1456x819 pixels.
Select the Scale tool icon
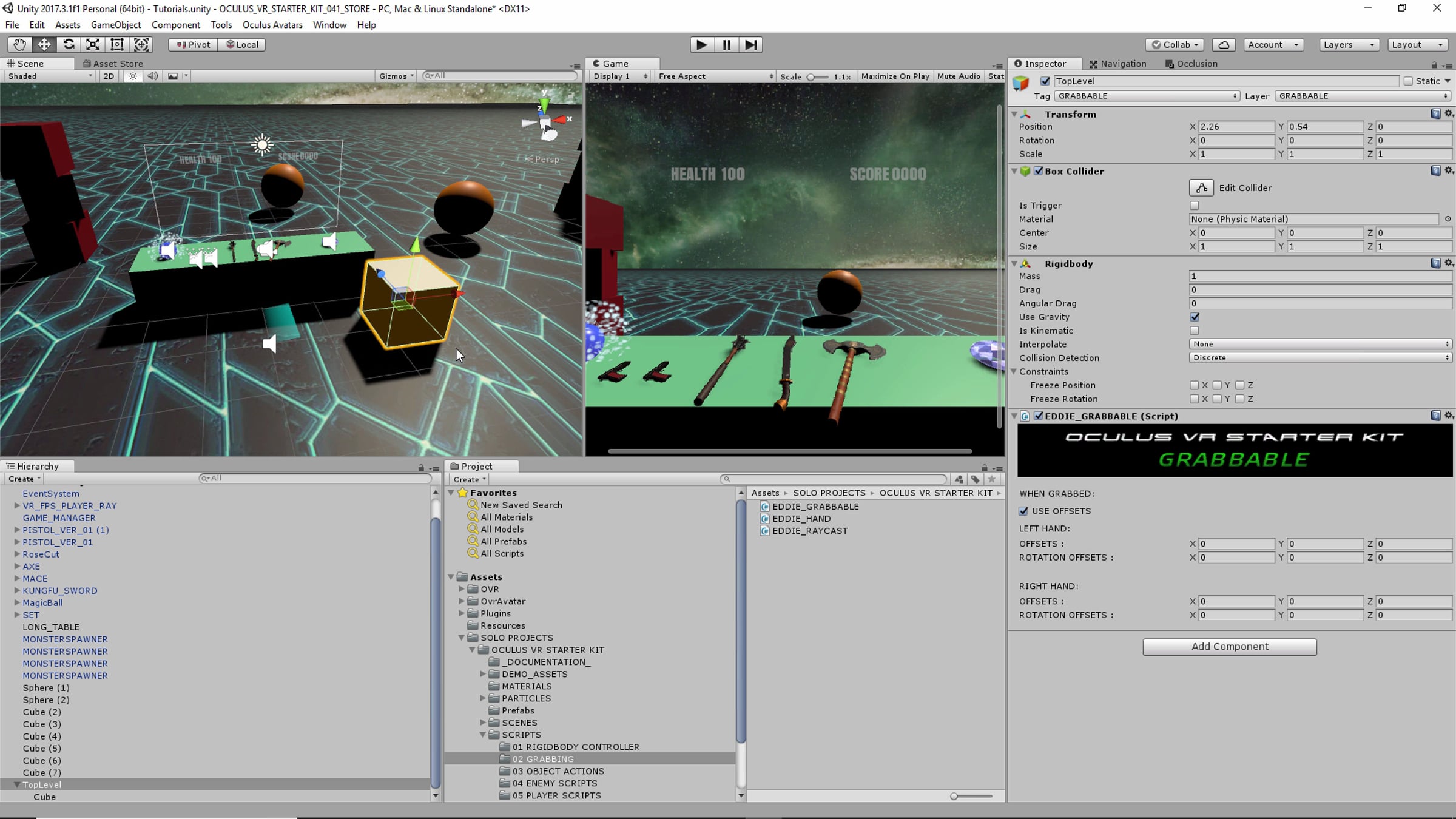[x=93, y=44]
